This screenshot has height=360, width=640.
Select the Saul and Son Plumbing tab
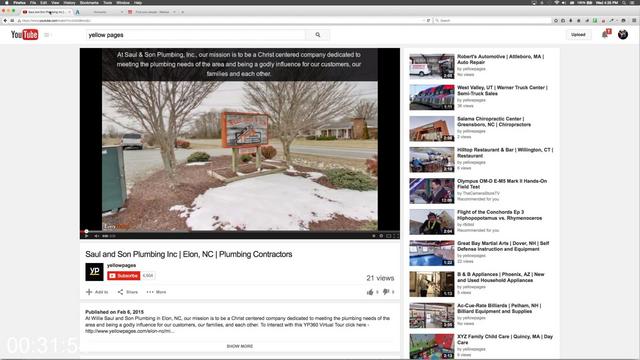coord(46,12)
